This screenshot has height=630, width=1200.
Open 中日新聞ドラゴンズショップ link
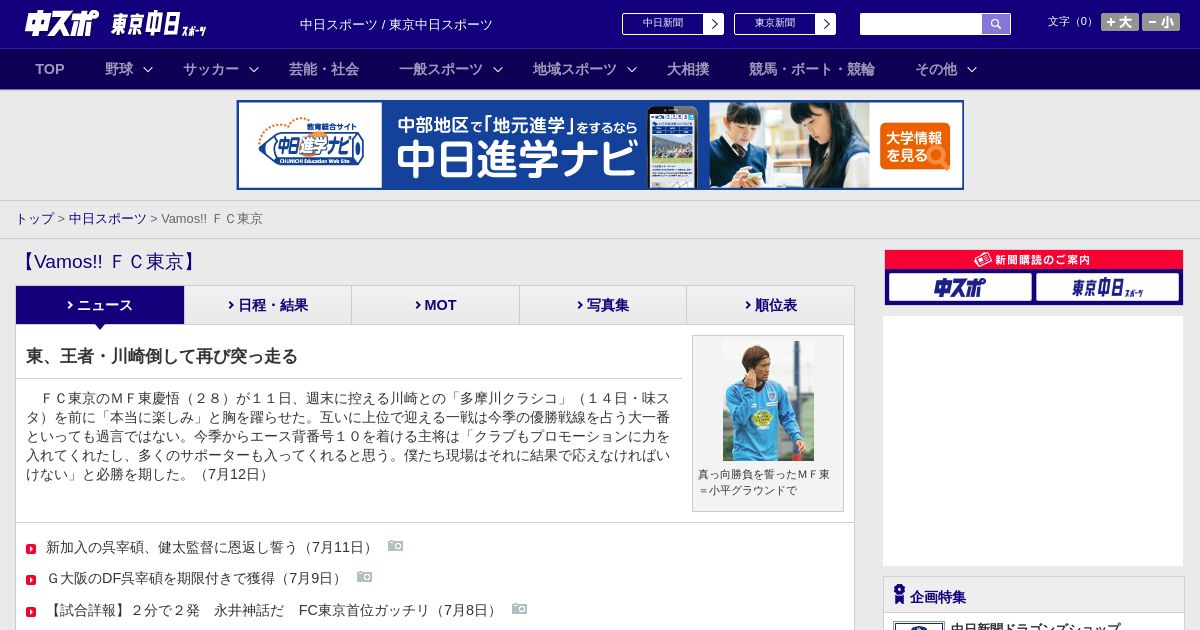click(x=1035, y=626)
